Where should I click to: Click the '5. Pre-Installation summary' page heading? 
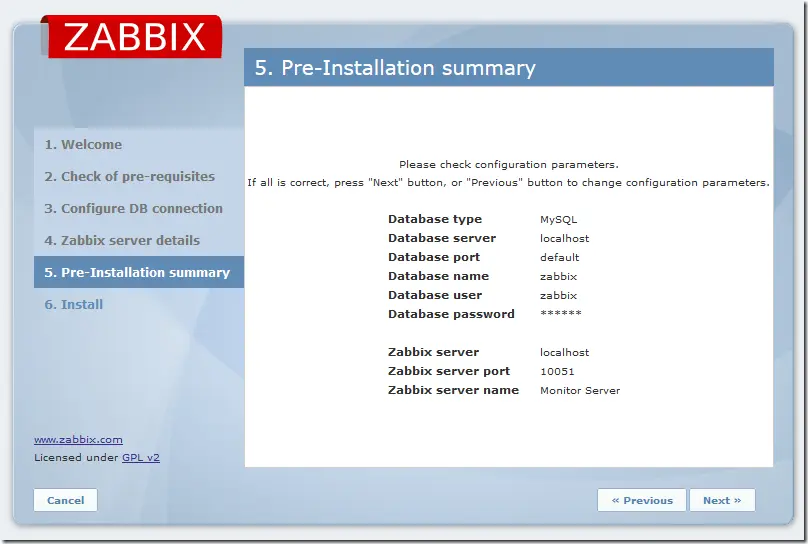(395, 67)
